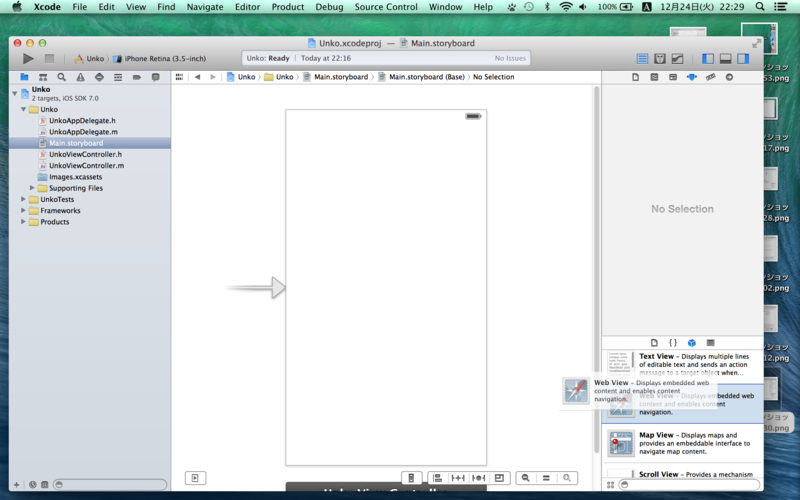
Task: Open the Debug navigator icon
Action: [118, 77]
